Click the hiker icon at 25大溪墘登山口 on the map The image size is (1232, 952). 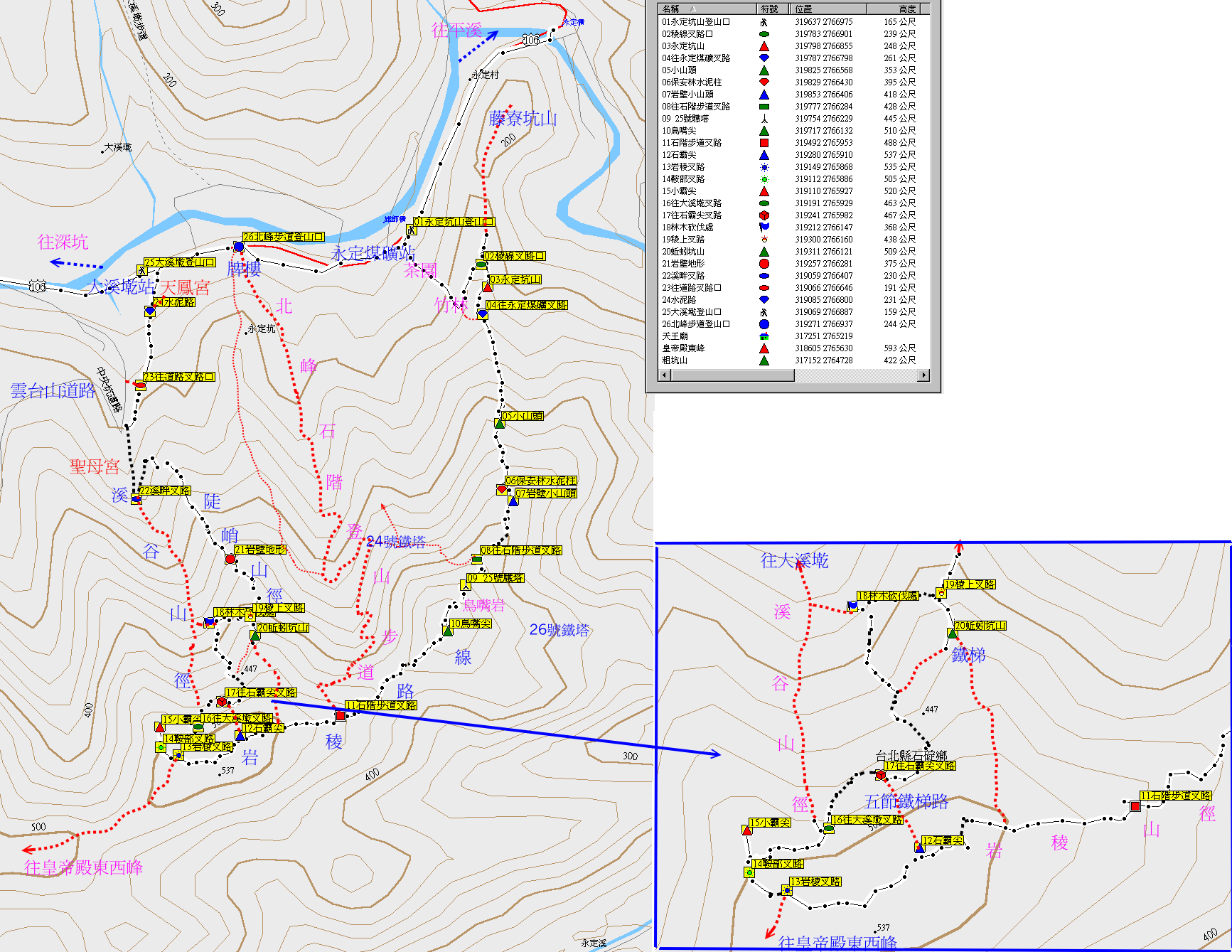(x=141, y=271)
